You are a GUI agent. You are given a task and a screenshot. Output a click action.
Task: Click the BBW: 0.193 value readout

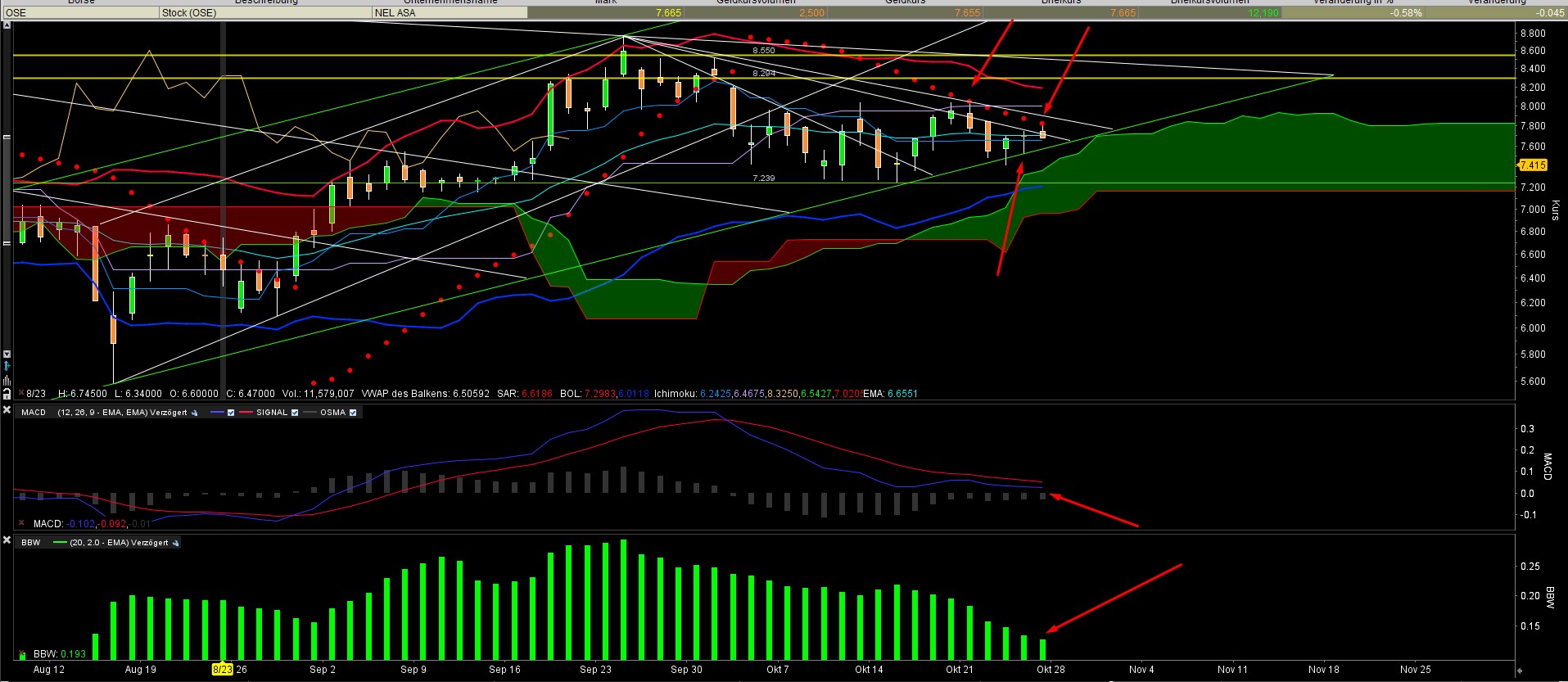pos(60,654)
